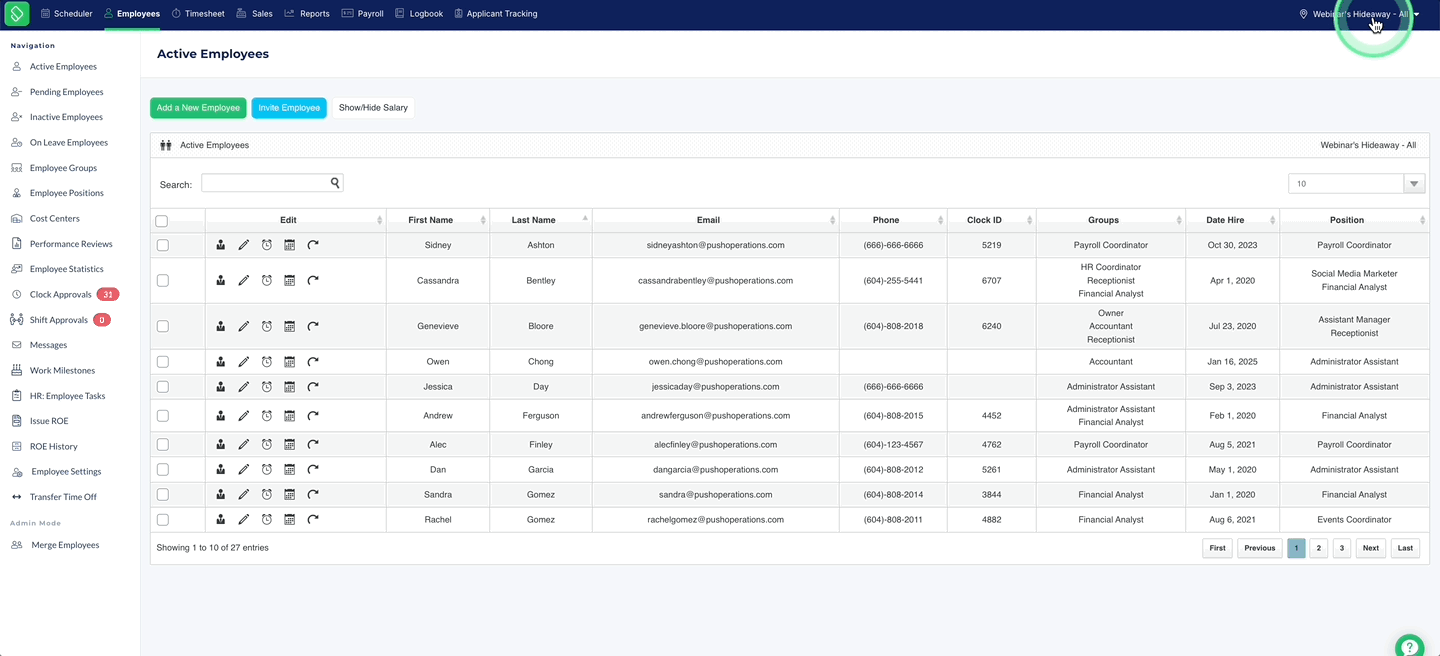
Task: Click the Show/Hide Salary button
Action: 373,108
